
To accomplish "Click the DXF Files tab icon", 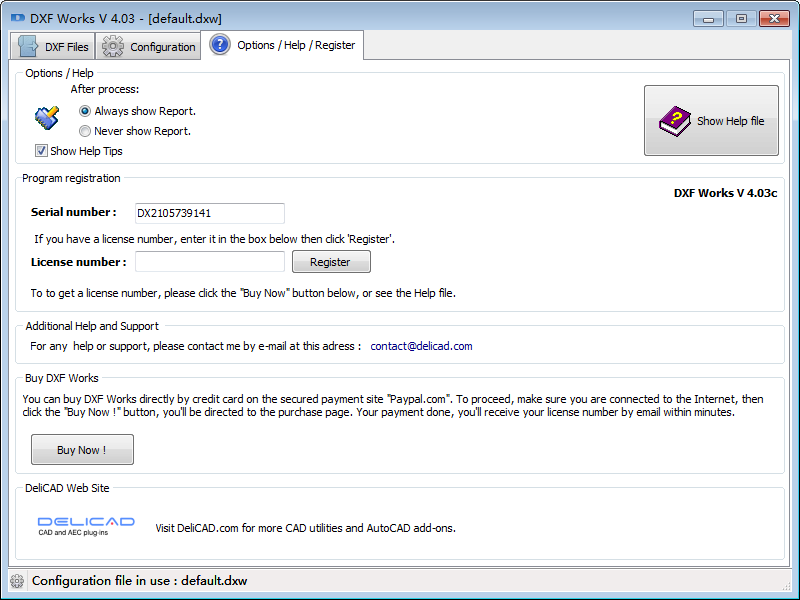I will click(29, 46).
